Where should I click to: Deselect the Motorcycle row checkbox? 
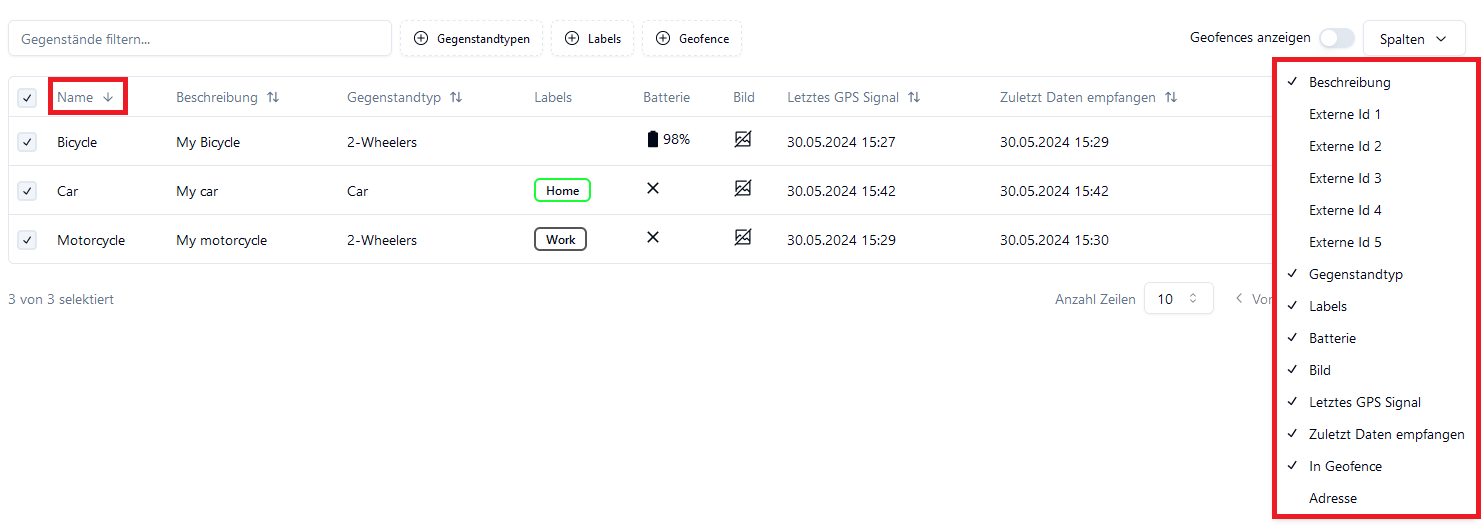[x=27, y=240]
